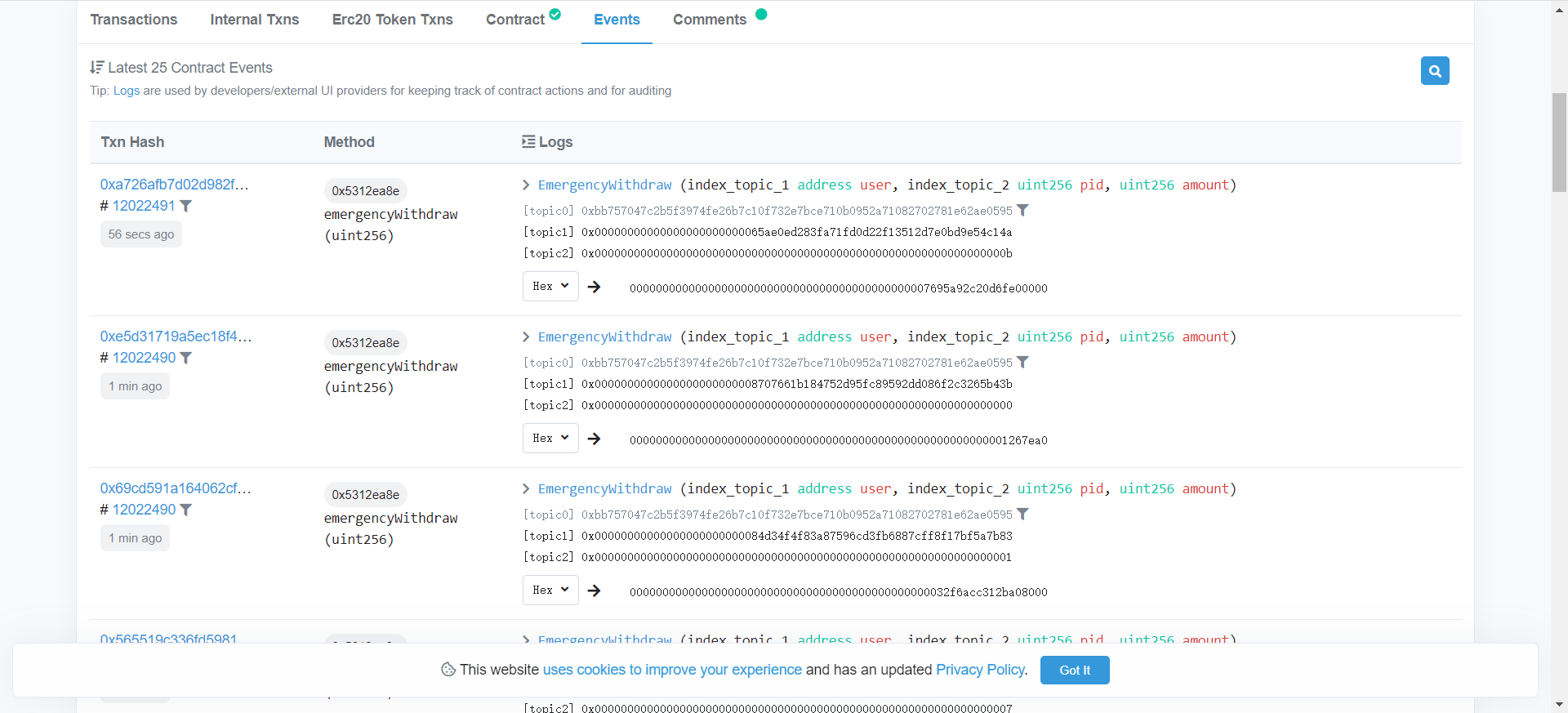This screenshot has height=713, width=1568.
Task: Open transaction 0xa726afb7d02d982f link
Action: [x=174, y=185]
